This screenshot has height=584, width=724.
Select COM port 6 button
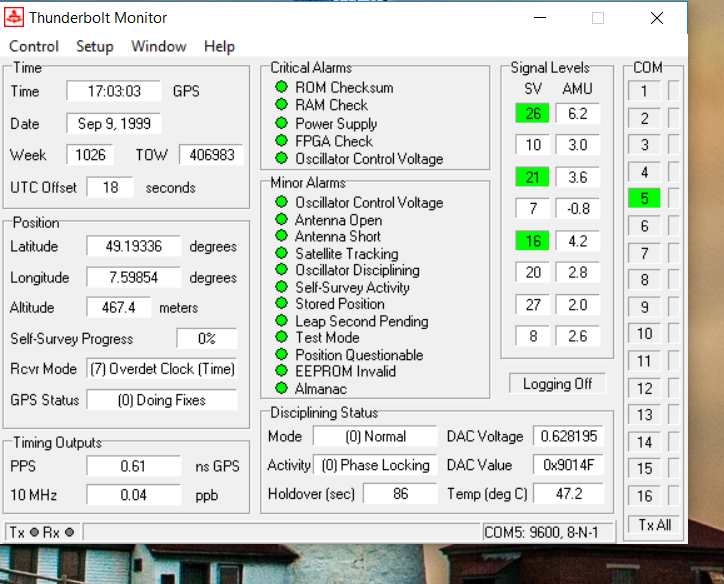coord(644,226)
